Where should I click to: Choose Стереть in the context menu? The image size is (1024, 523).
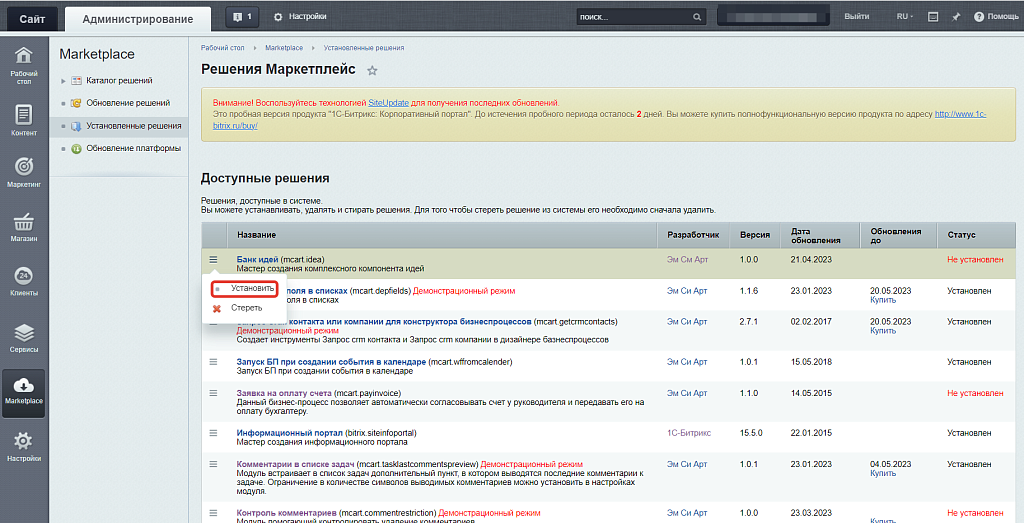[x=246, y=308]
